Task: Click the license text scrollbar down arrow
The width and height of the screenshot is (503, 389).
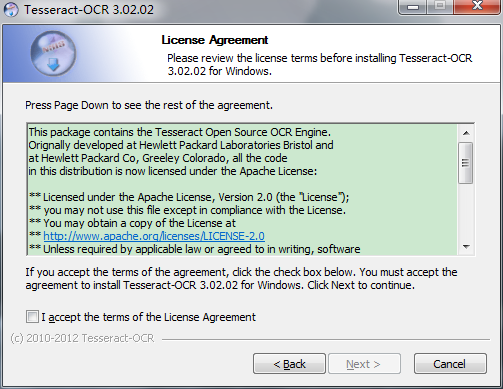Action: (x=466, y=247)
